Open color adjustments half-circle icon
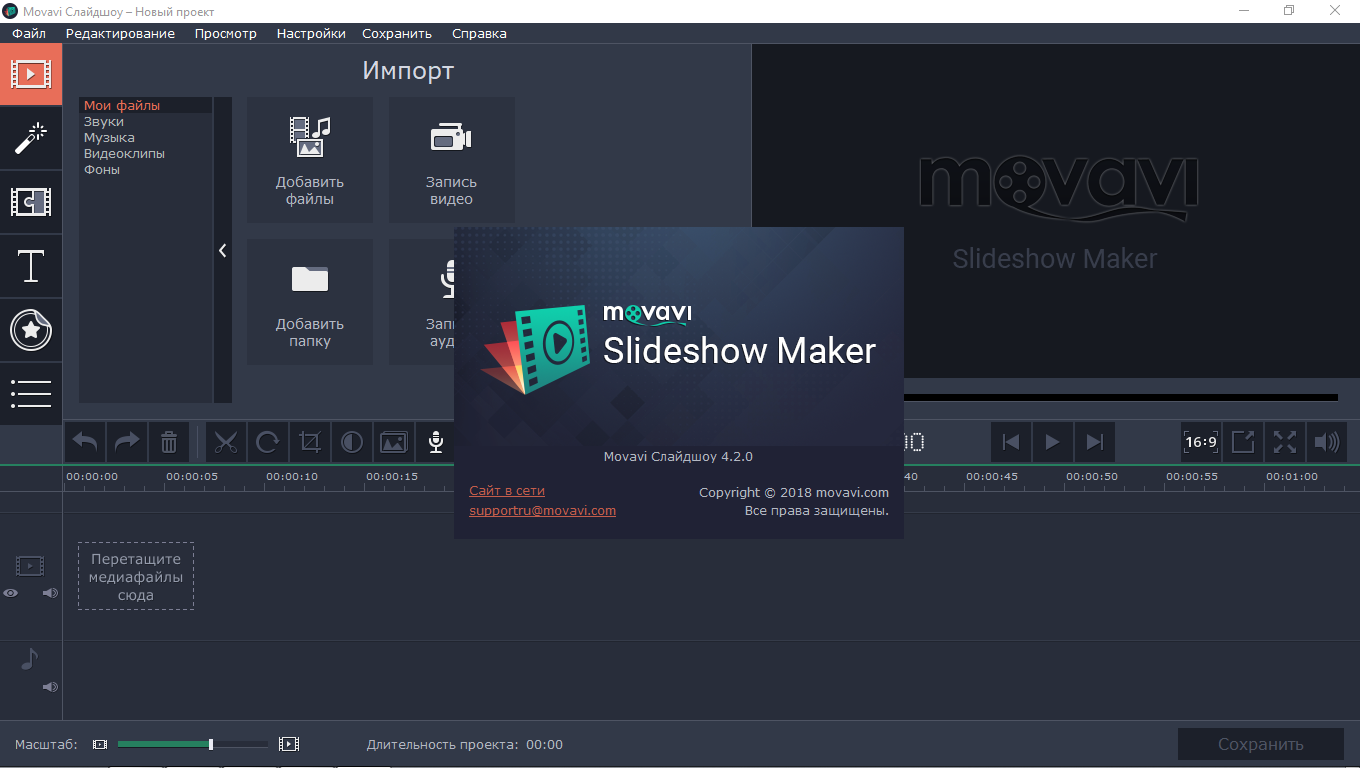 (x=352, y=442)
